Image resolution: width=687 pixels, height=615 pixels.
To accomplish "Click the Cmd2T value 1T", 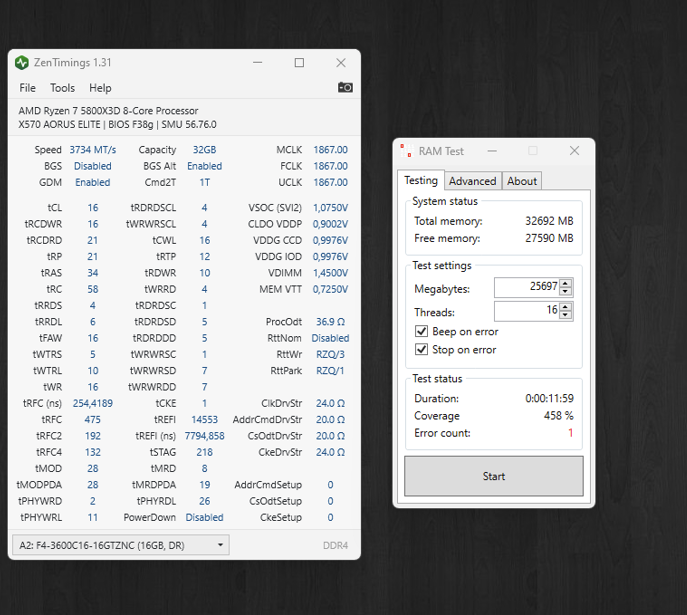I will click(204, 182).
